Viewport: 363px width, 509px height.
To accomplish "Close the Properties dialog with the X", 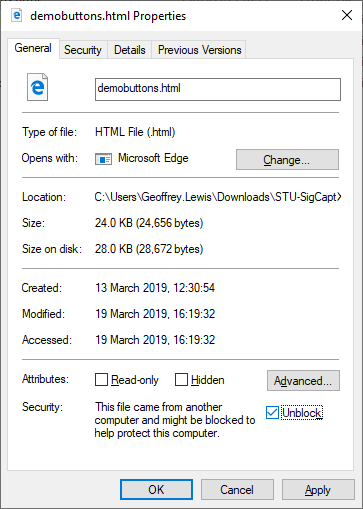I will pyautogui.click(x=347, y=15).
